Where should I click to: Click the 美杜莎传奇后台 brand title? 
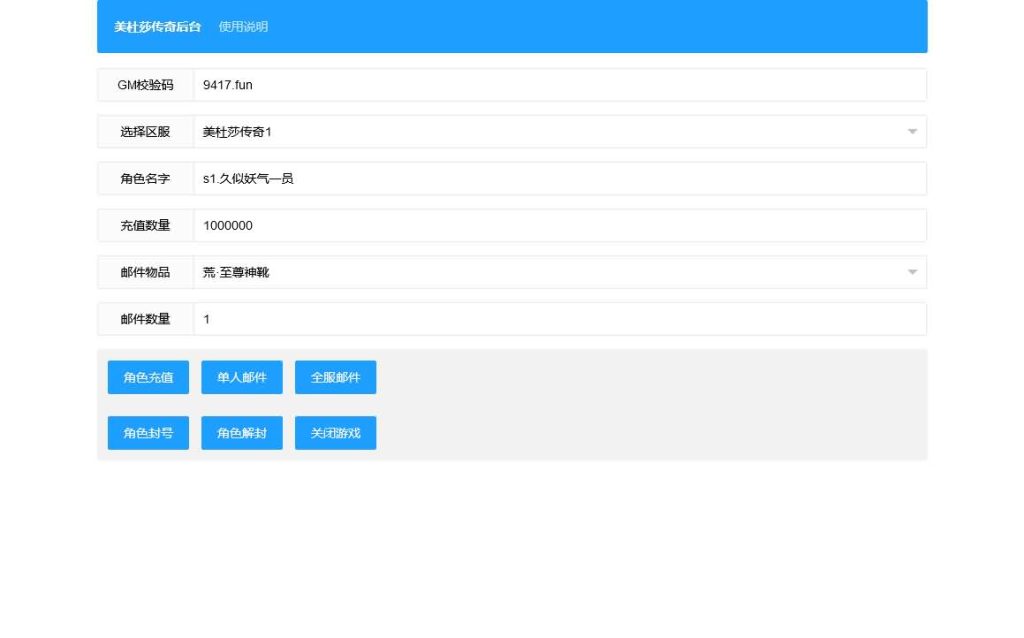click(155, 27)
